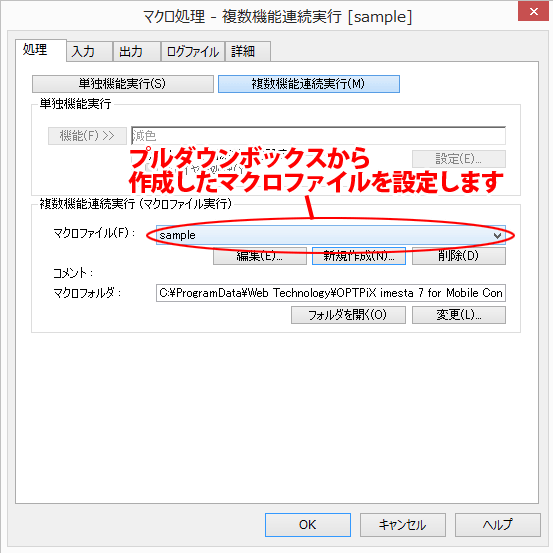Click the 機能(F) >> button
The width and height of the screenshot is (553, 553).
[x=87, y=136]
